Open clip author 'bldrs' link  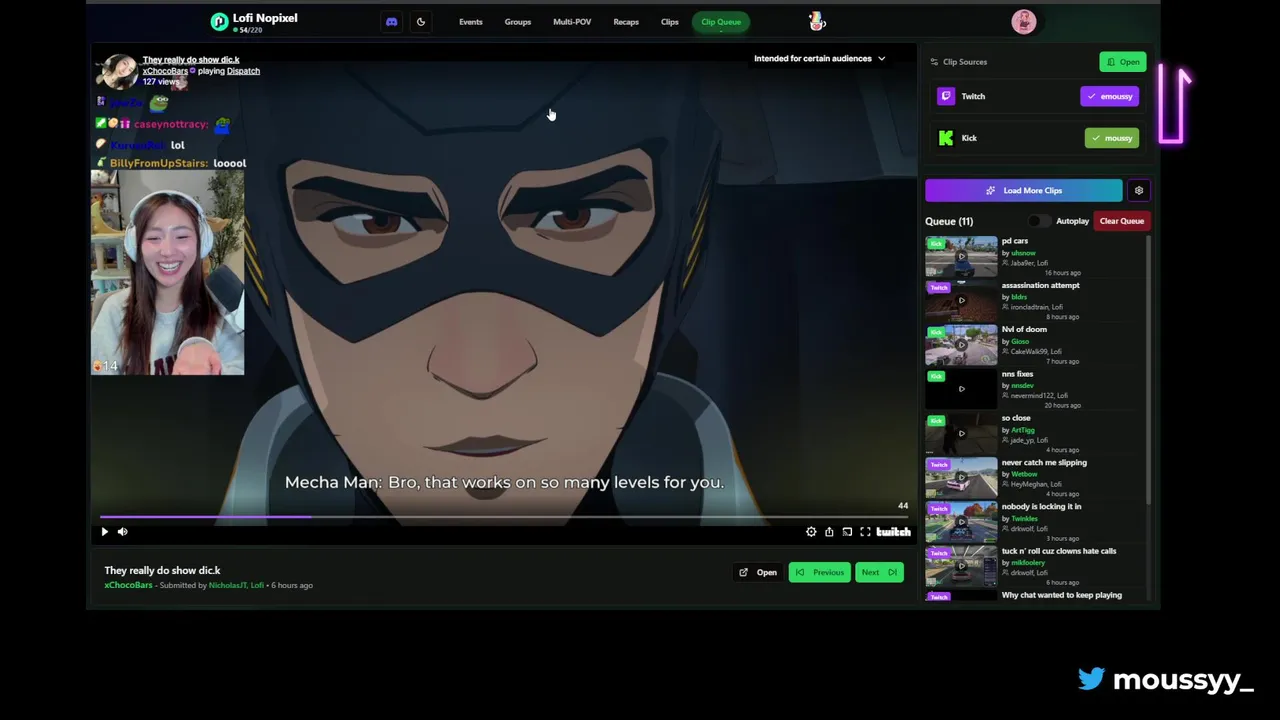click(x=1019, y=297)
